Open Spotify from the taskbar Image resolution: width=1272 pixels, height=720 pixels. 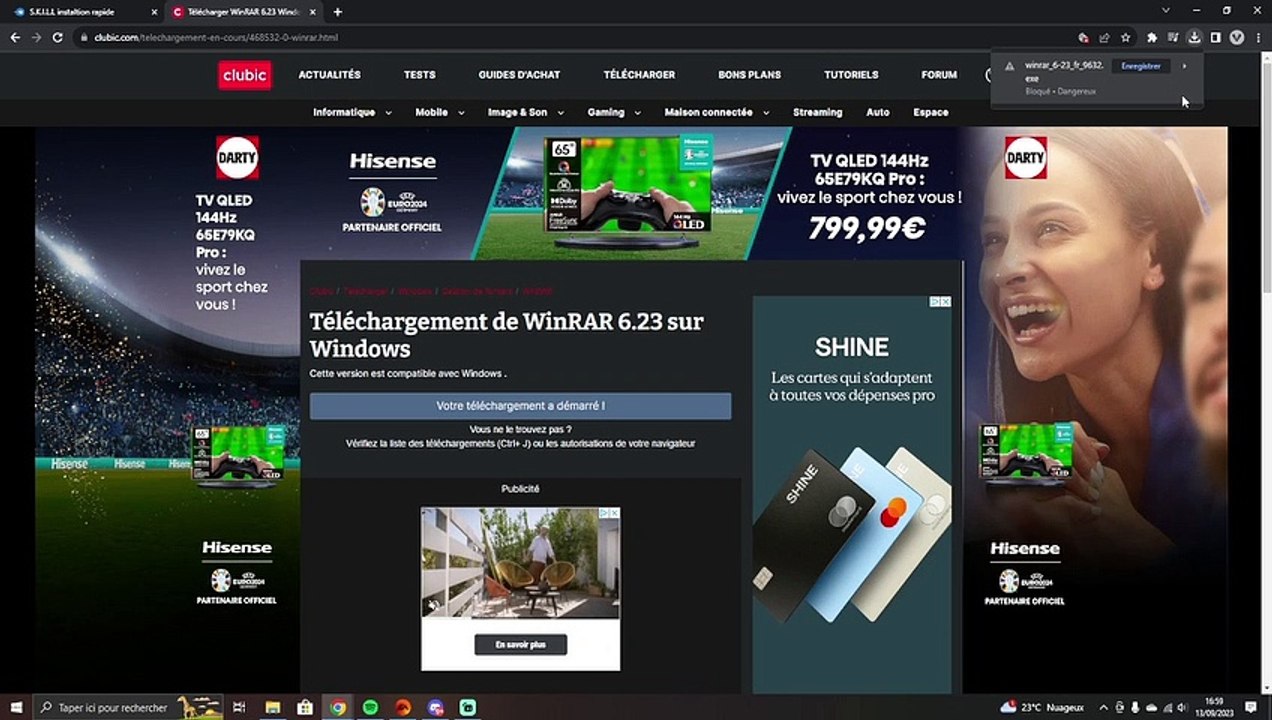coord(370,707)
